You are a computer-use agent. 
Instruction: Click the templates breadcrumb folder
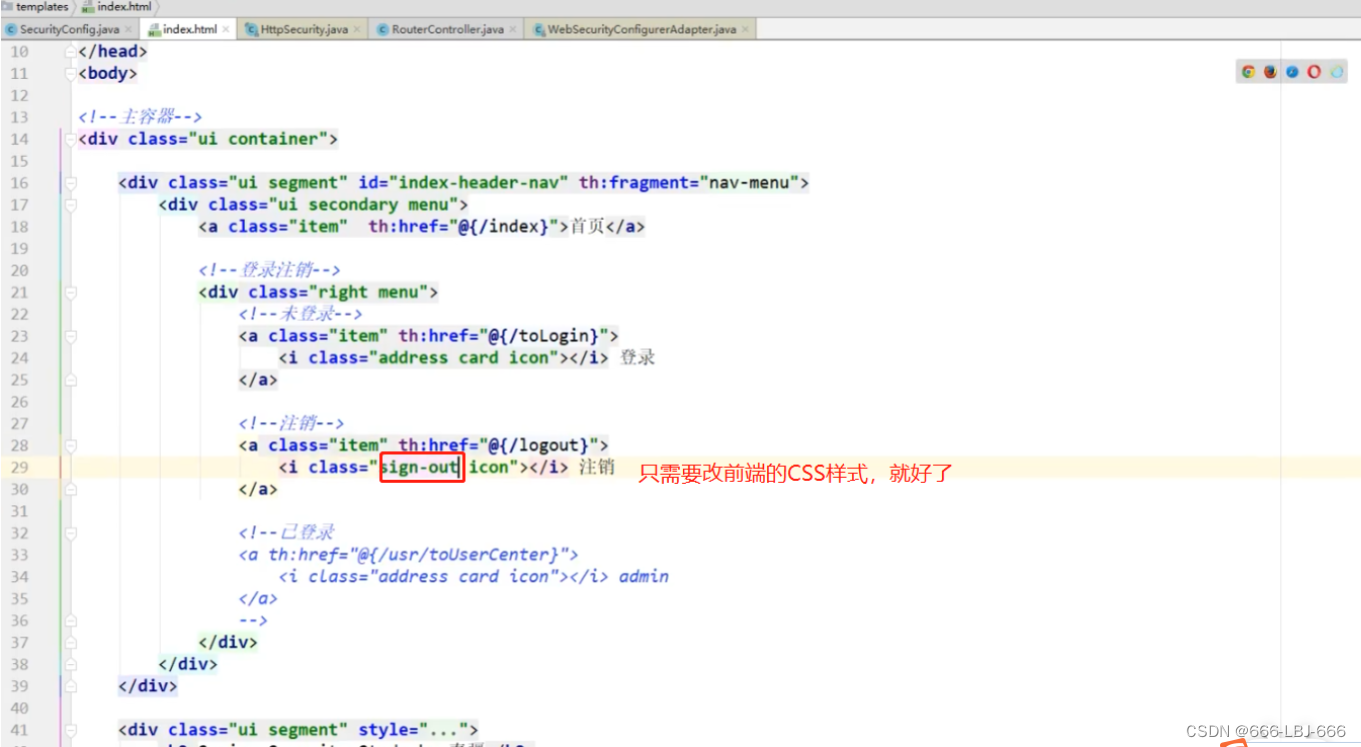click(36, 7)
